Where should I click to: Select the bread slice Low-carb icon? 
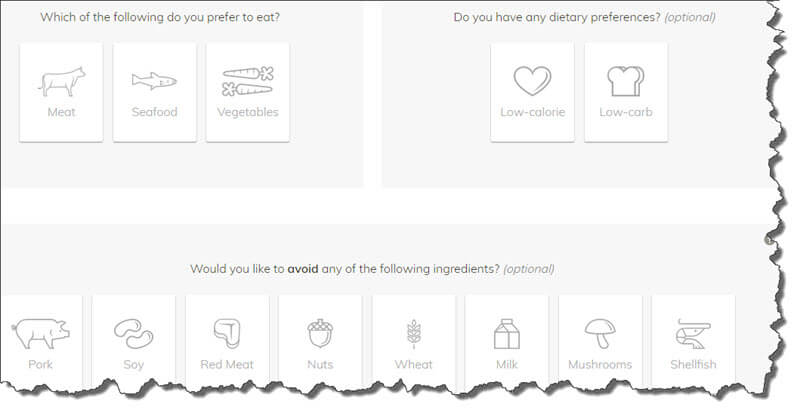coord(626,81)
